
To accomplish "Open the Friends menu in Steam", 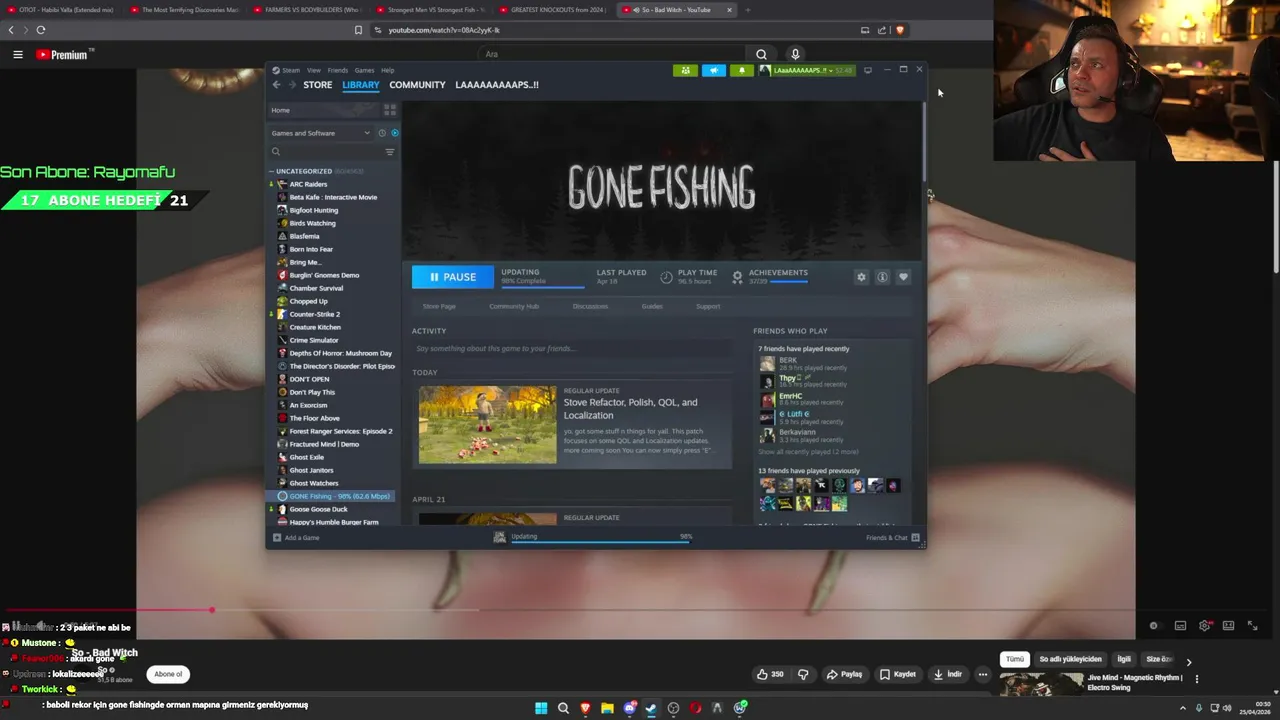I will tap(338, 70).
